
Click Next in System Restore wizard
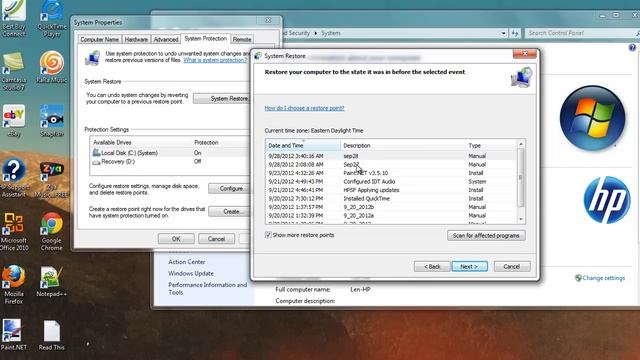[x=469, y=266]
